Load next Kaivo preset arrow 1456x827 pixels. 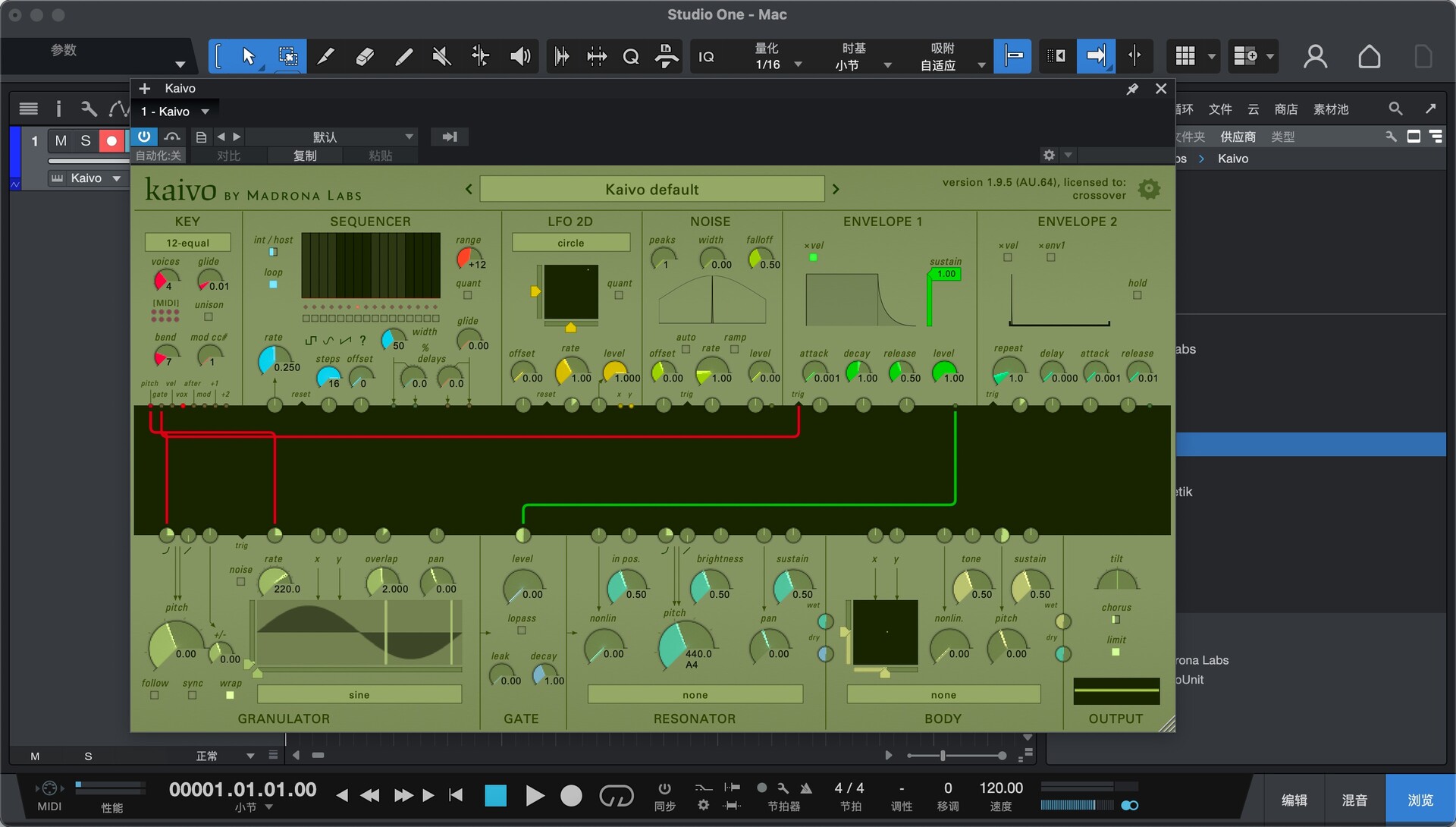[x=836, y=189]
